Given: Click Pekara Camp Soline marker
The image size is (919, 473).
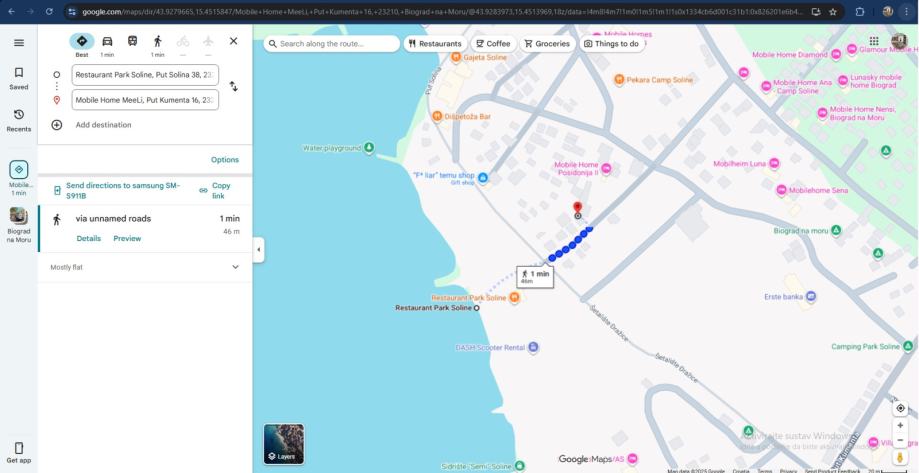Looking at the screenshot, I should coord(619,80).
